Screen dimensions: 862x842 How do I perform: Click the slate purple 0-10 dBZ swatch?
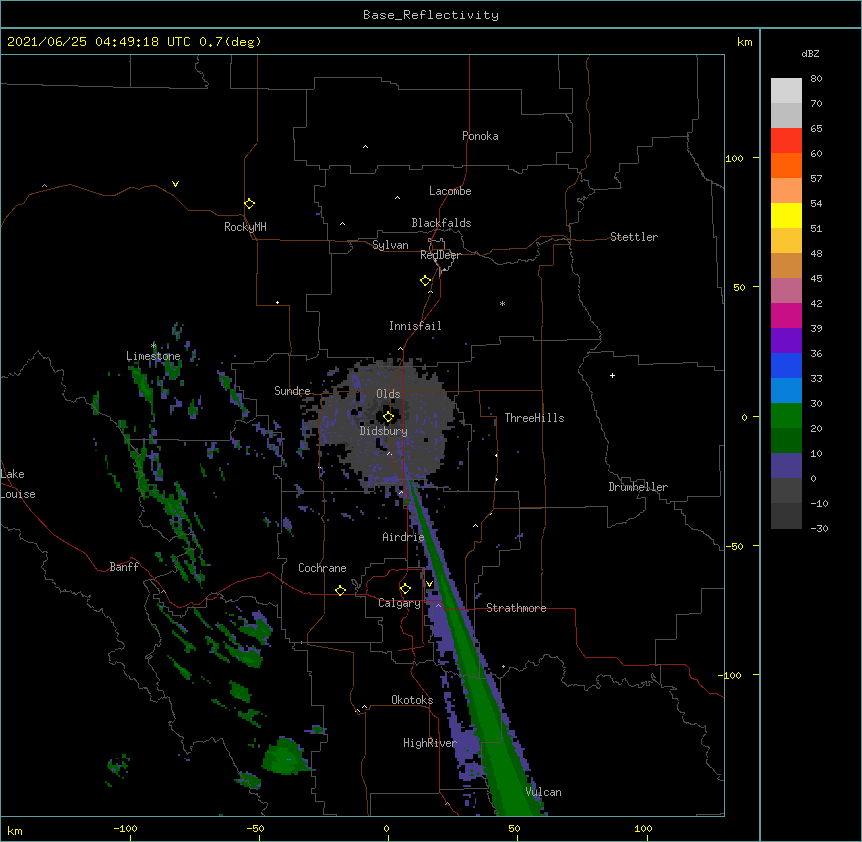[786, 466]
